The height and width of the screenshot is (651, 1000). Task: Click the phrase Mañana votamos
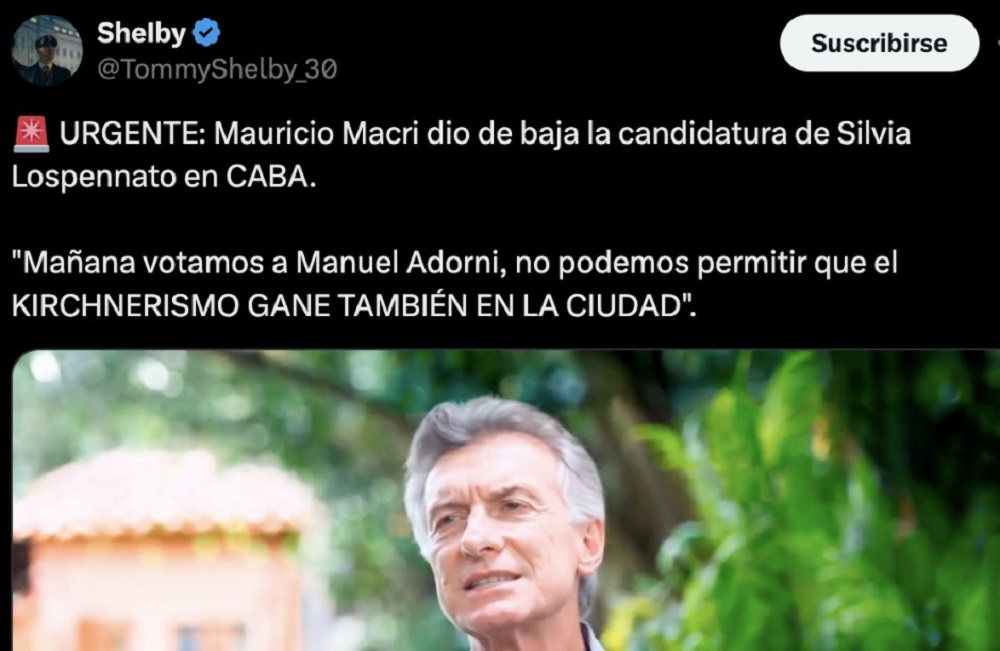coord(149,262)
